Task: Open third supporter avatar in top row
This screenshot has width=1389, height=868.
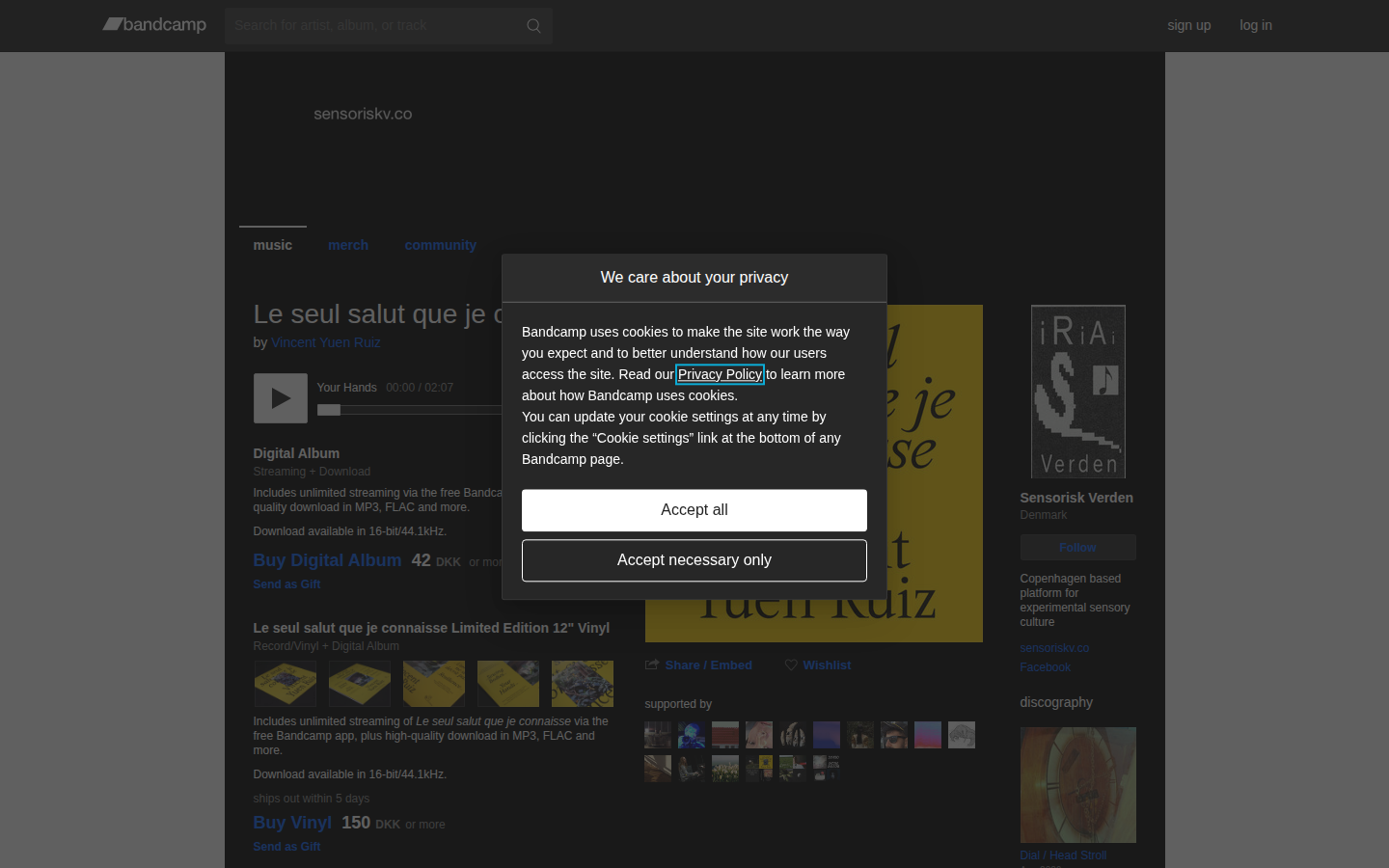Action: (725, 735)
